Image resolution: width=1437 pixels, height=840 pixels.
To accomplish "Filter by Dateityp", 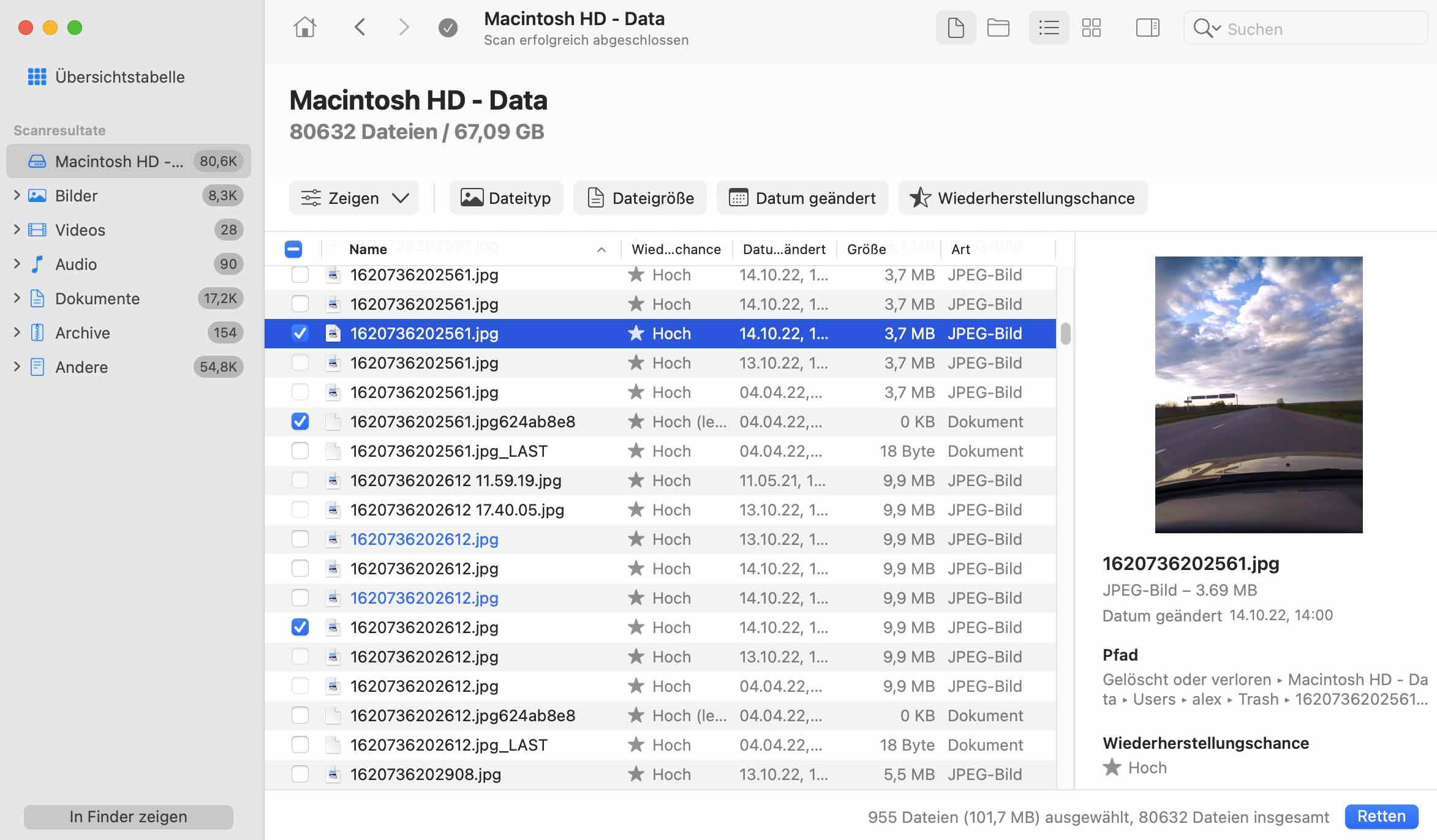I will [x=506, y=198].
